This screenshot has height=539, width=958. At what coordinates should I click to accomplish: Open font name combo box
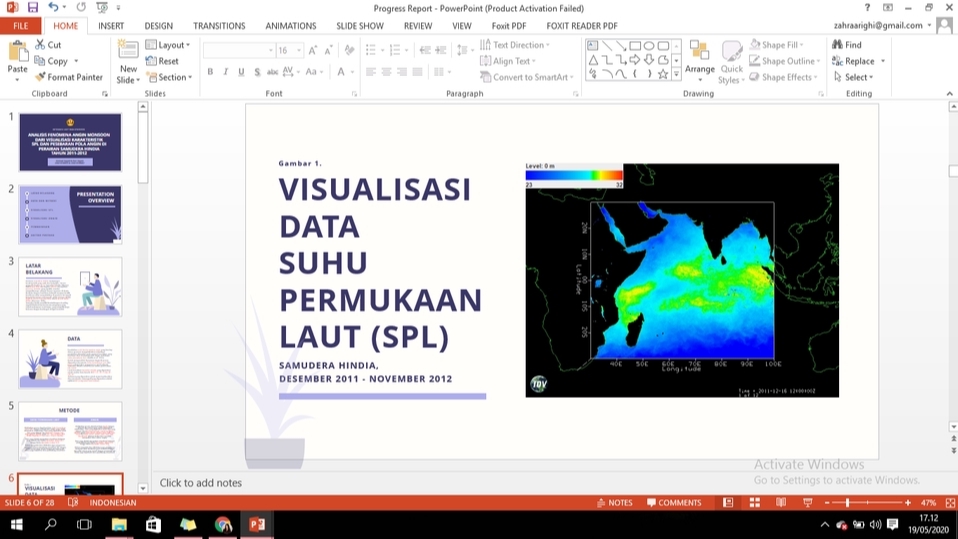coord(239,50)
